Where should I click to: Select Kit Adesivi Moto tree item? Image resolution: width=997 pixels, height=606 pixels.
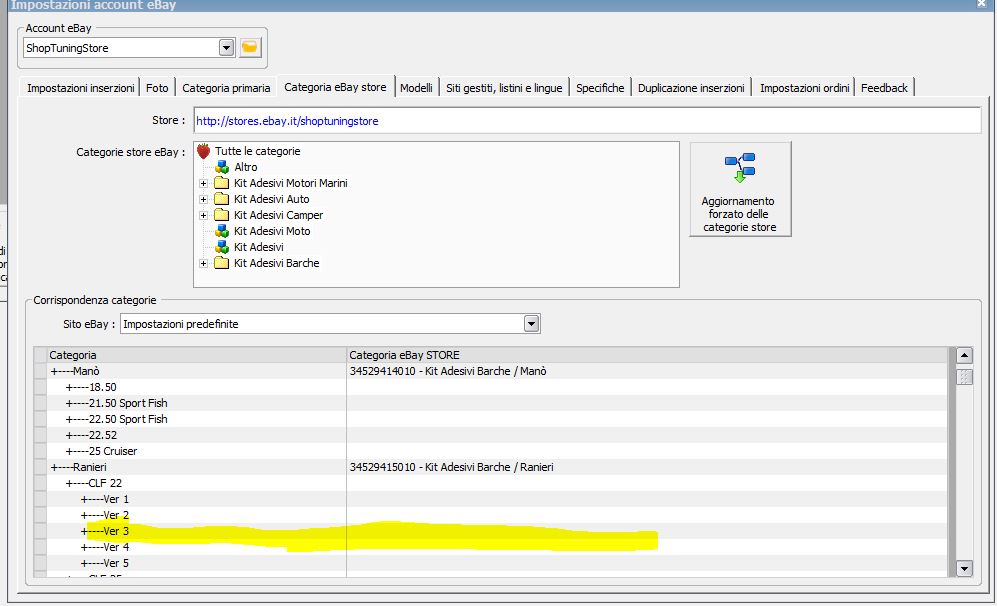272,231
